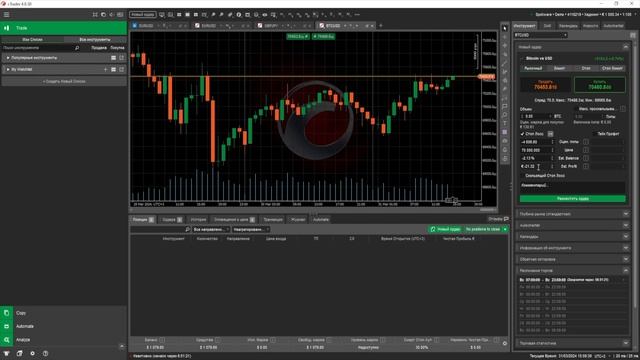
Task: Open account summary settings gear icon
Action: (505, 344)
